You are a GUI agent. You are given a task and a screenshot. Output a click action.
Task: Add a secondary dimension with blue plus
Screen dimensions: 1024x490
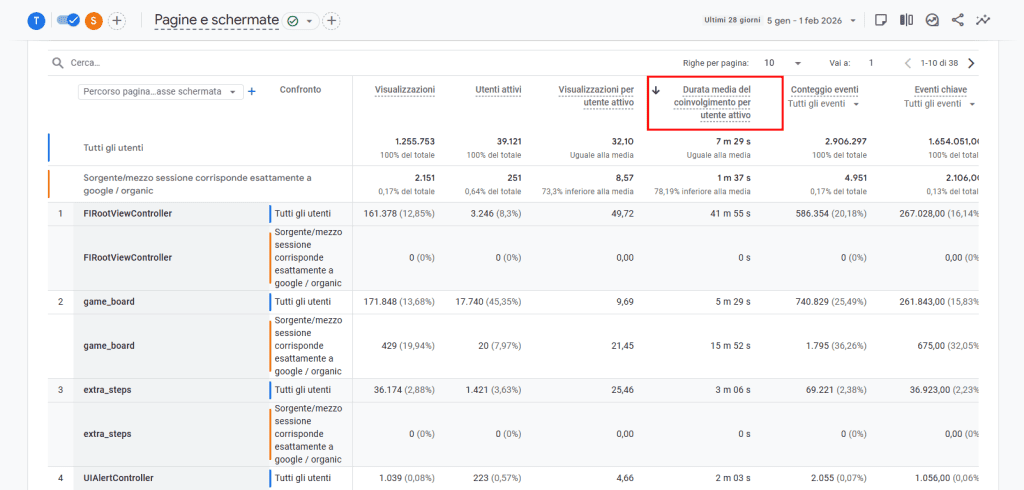point(252,91)
